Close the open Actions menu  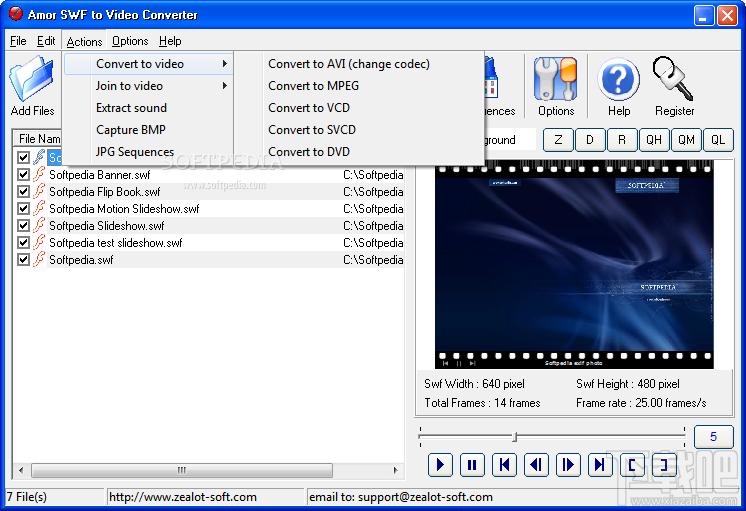point(84,41)
